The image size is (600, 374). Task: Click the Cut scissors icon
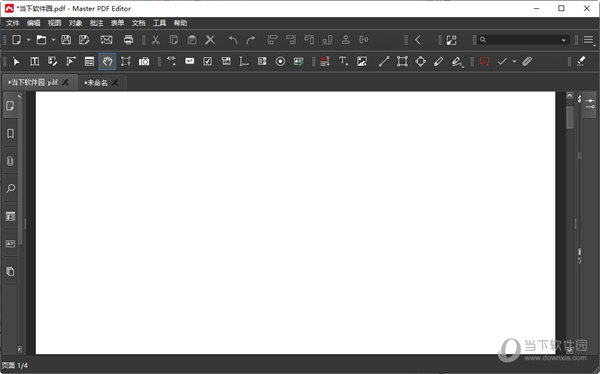point(155,40)
